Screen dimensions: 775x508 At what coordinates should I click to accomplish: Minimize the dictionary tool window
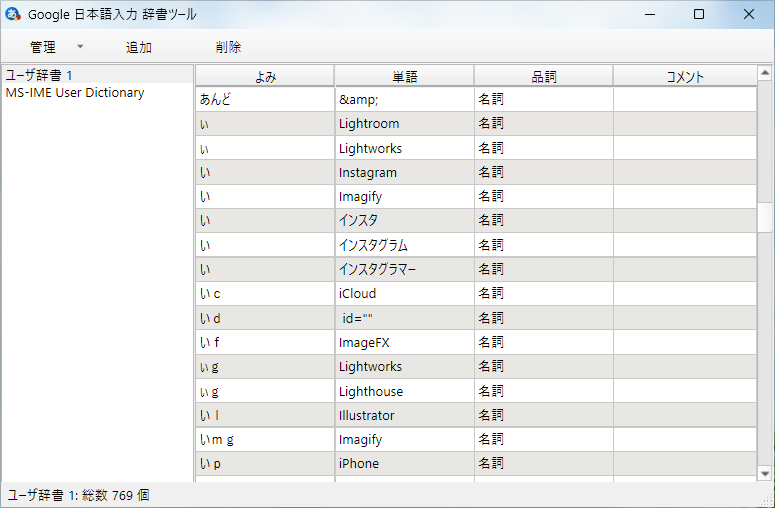click(x=650, y=14)
